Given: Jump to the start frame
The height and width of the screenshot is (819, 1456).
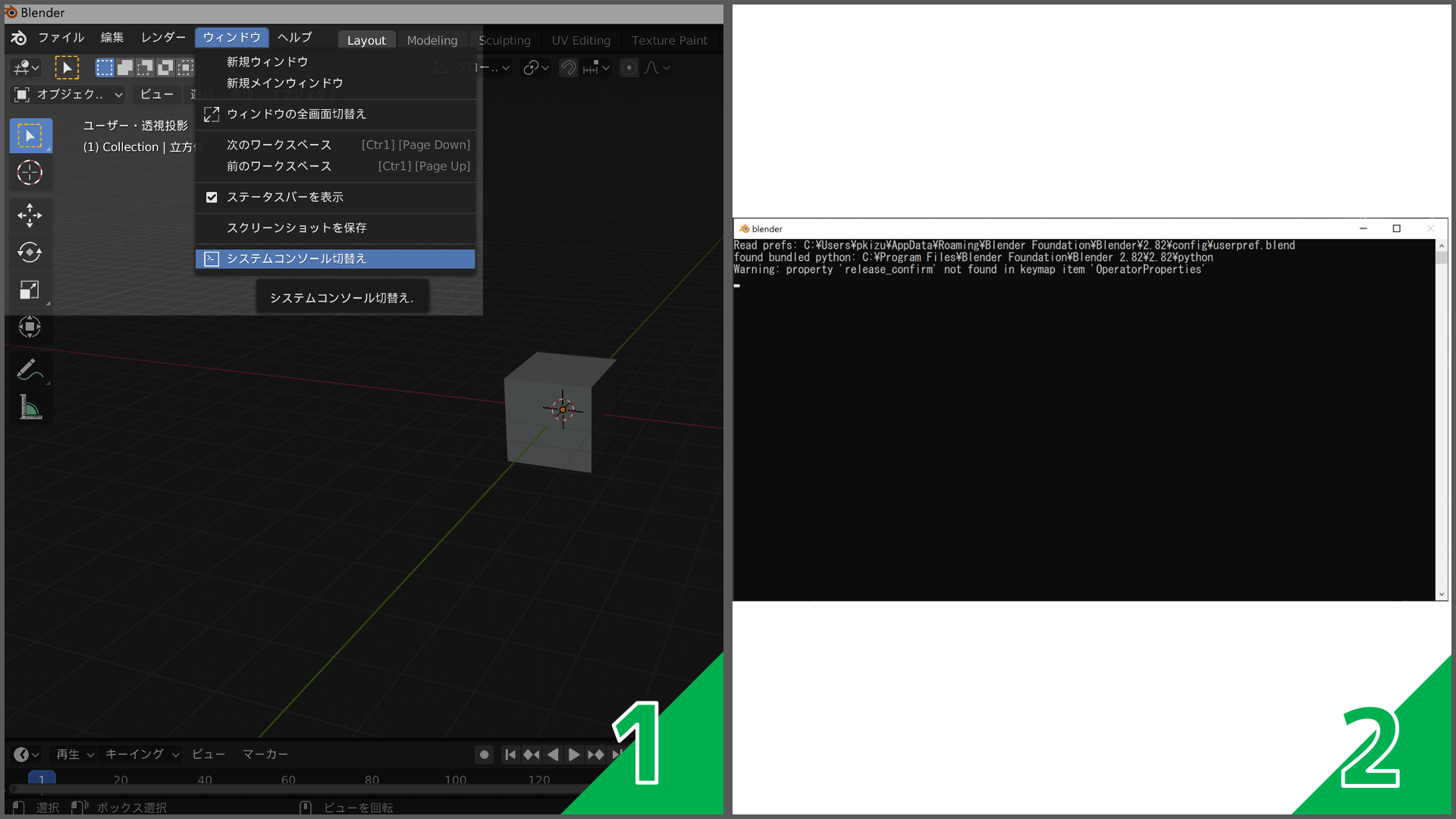Looking at the screenshot, I should [511, 755].
